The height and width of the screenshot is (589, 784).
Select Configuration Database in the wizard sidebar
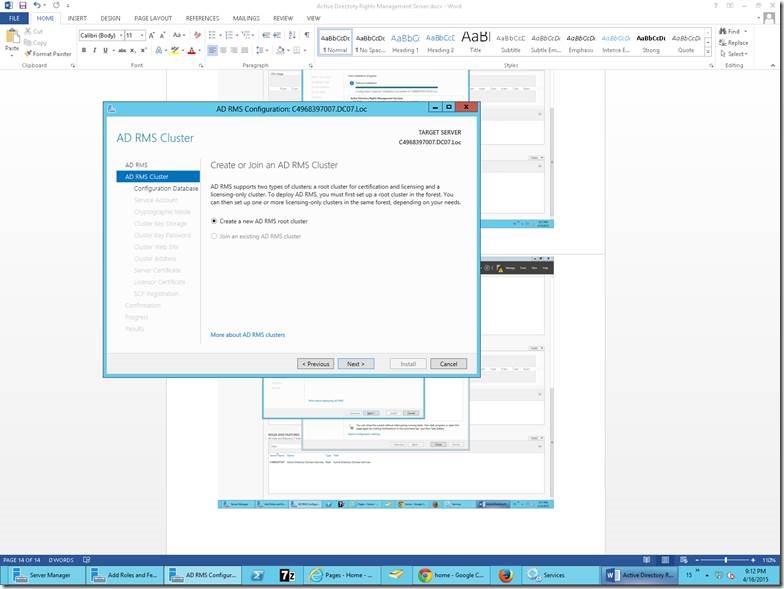pyautogui.click(x=166, y=188)
